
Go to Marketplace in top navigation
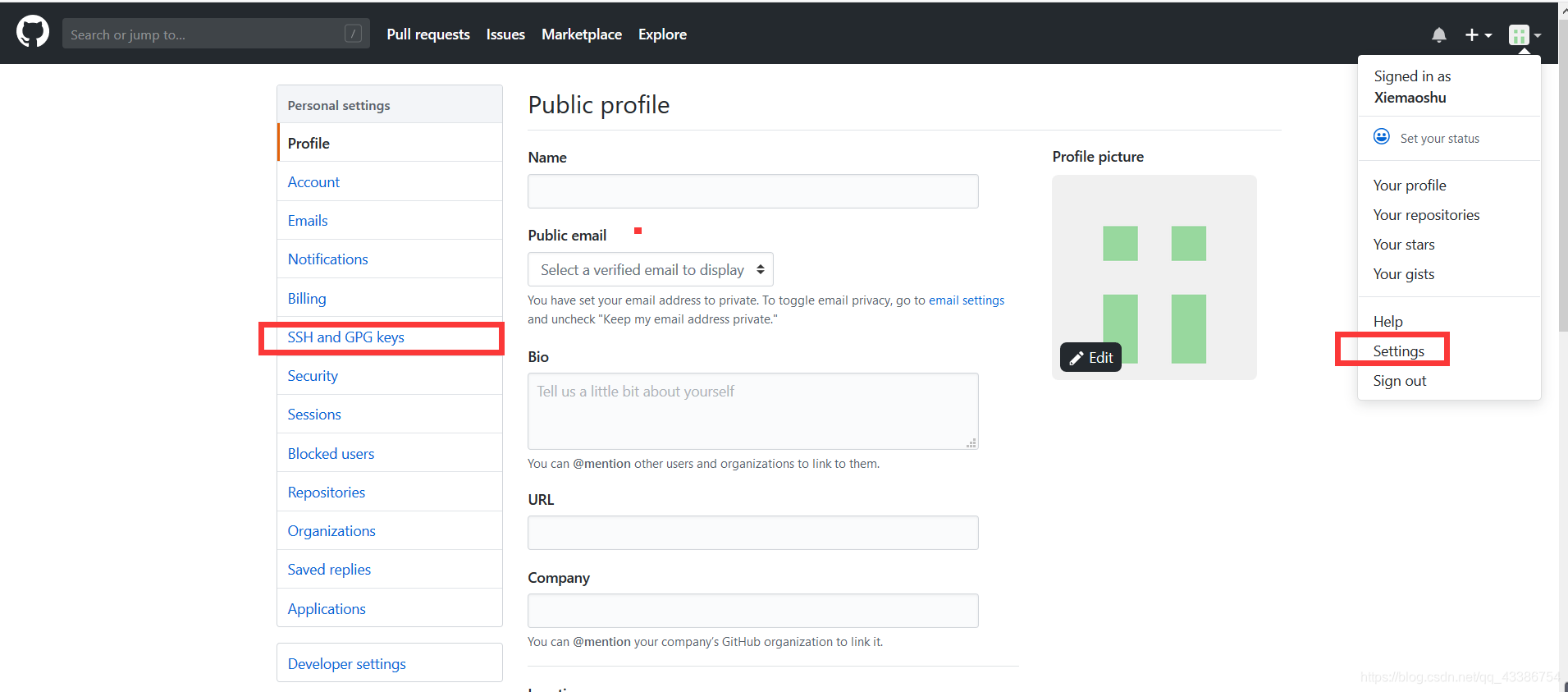click(582, 34)
